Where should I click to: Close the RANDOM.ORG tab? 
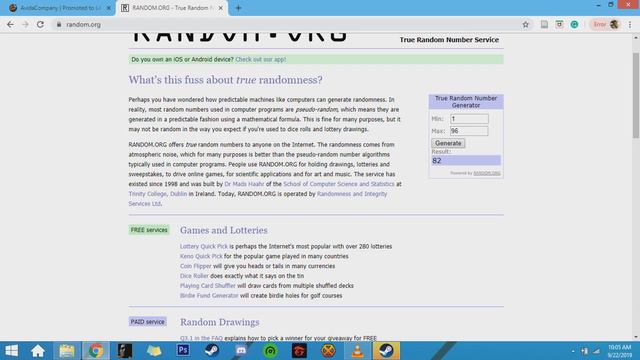pyautogui.click(x=220, y=8)
